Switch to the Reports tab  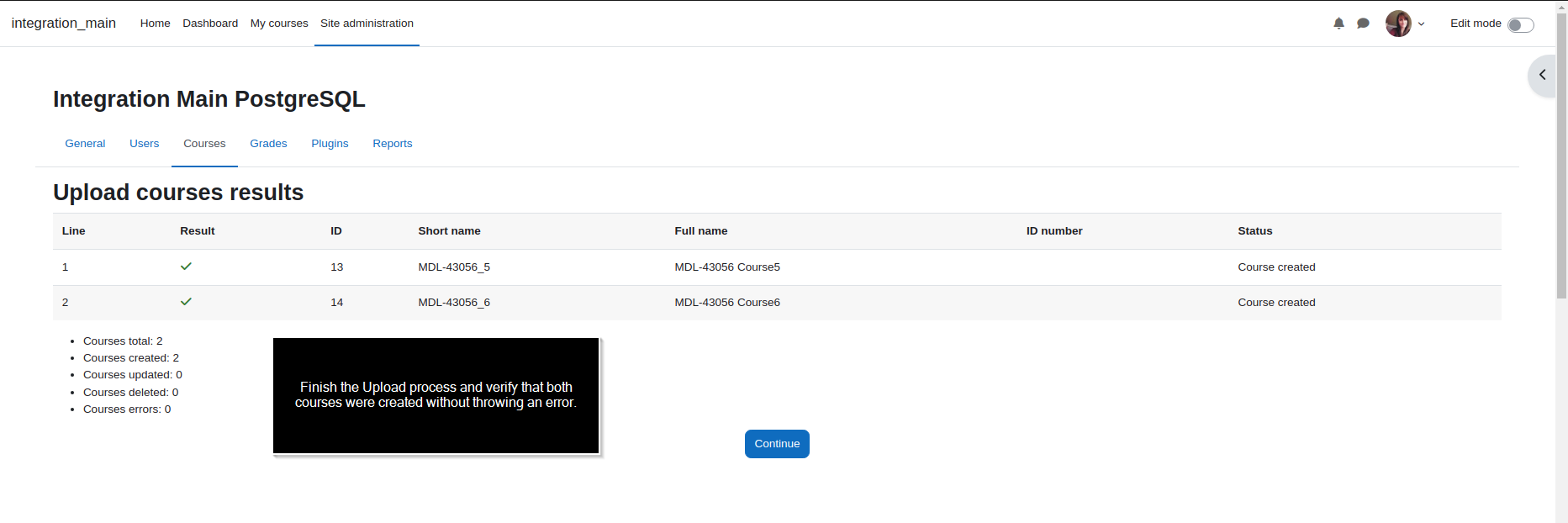coord(393,144)
